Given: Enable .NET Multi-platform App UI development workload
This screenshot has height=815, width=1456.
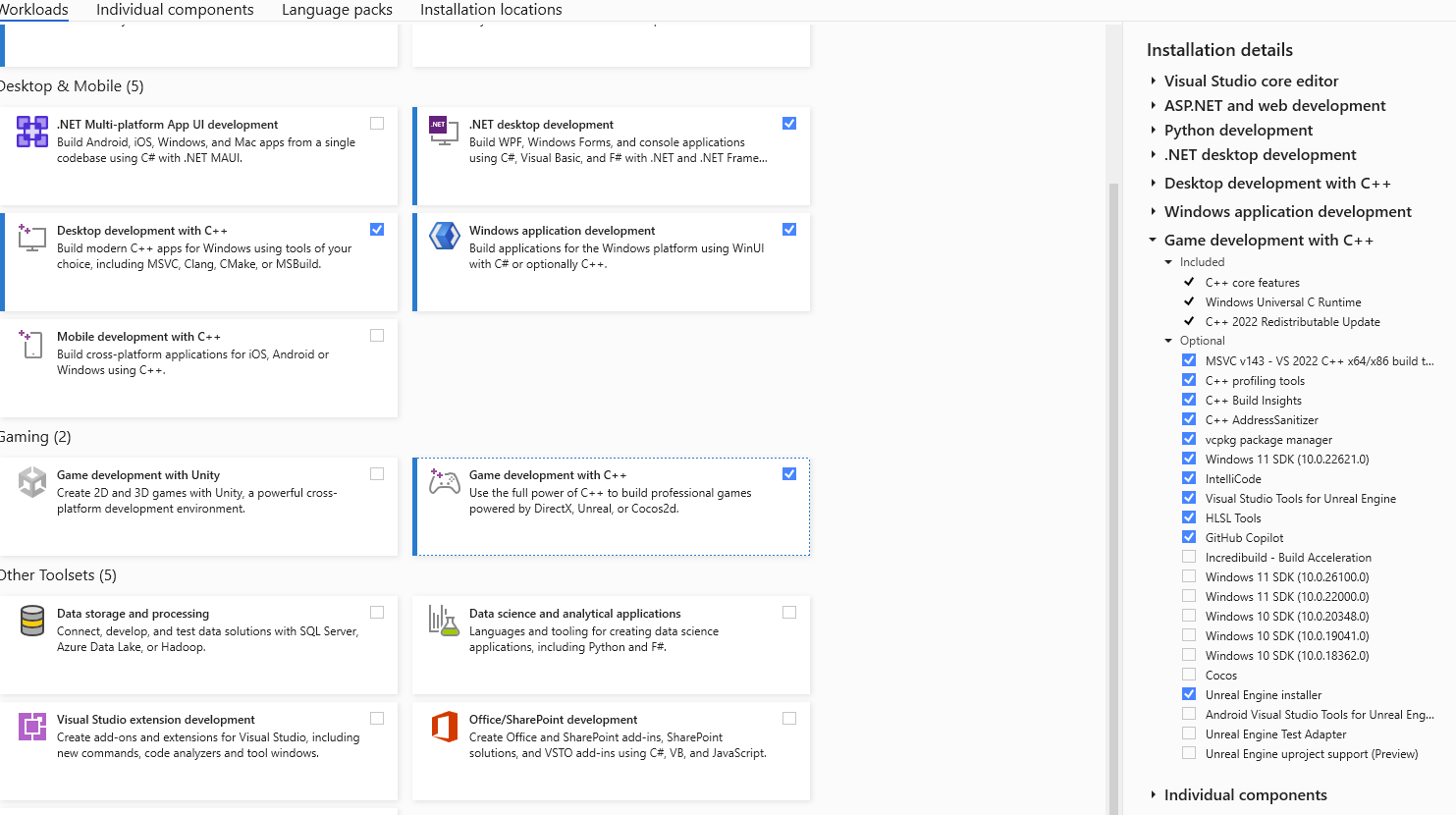Looking at the screenshot, I should click(377, 124).
